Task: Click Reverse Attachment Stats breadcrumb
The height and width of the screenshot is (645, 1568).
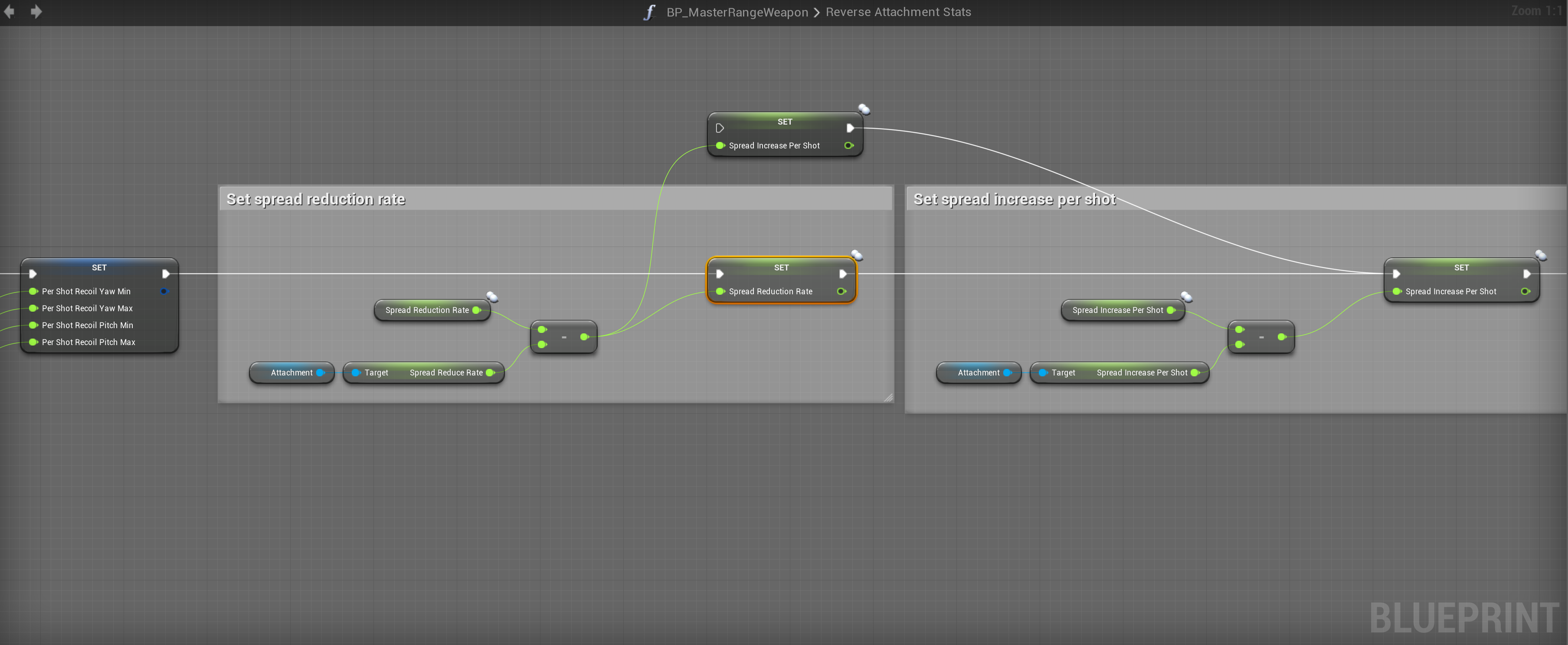Action: tap(898, 12)
